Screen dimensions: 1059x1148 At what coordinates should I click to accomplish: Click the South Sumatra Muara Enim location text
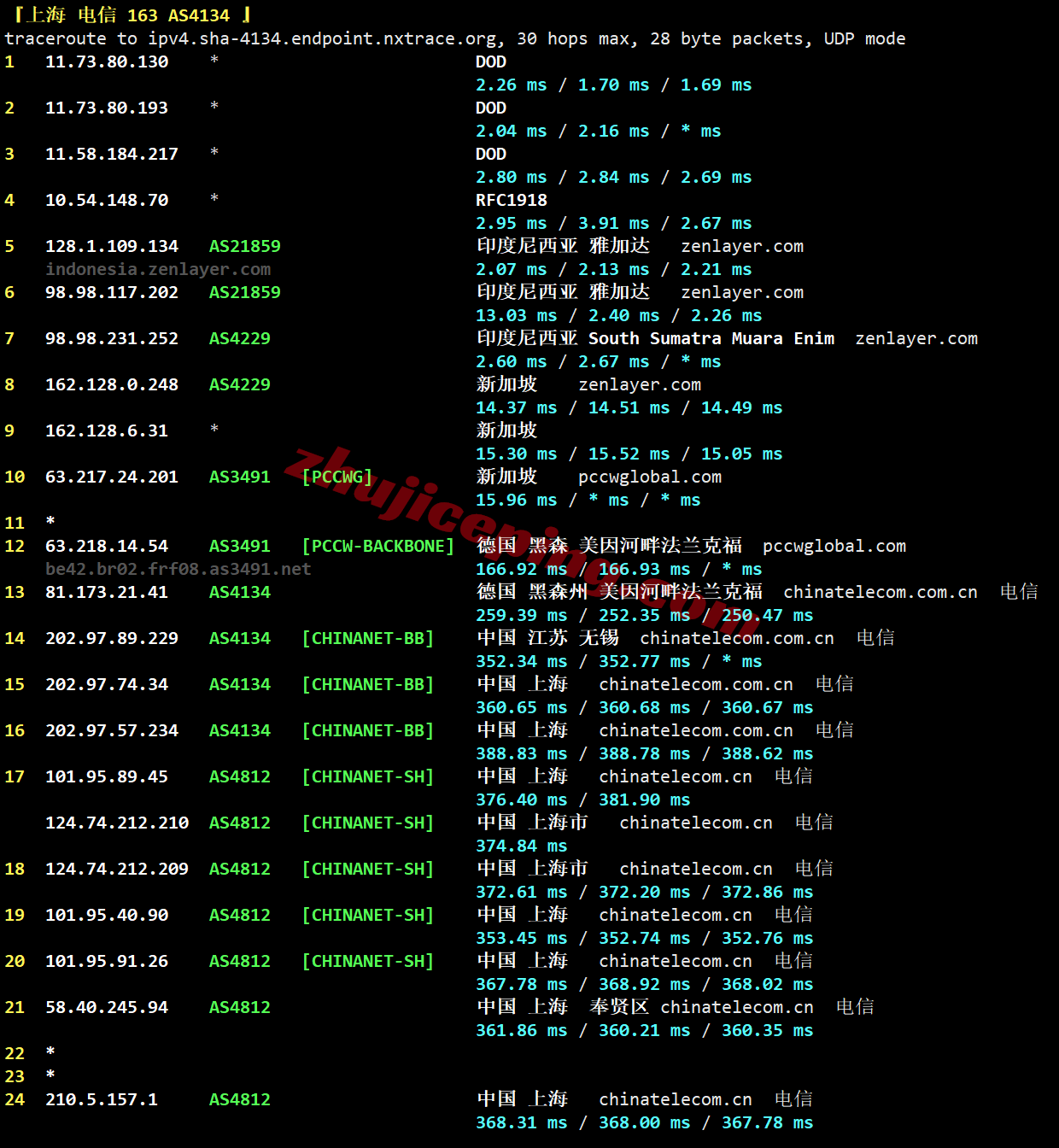(x=711, y=338)
